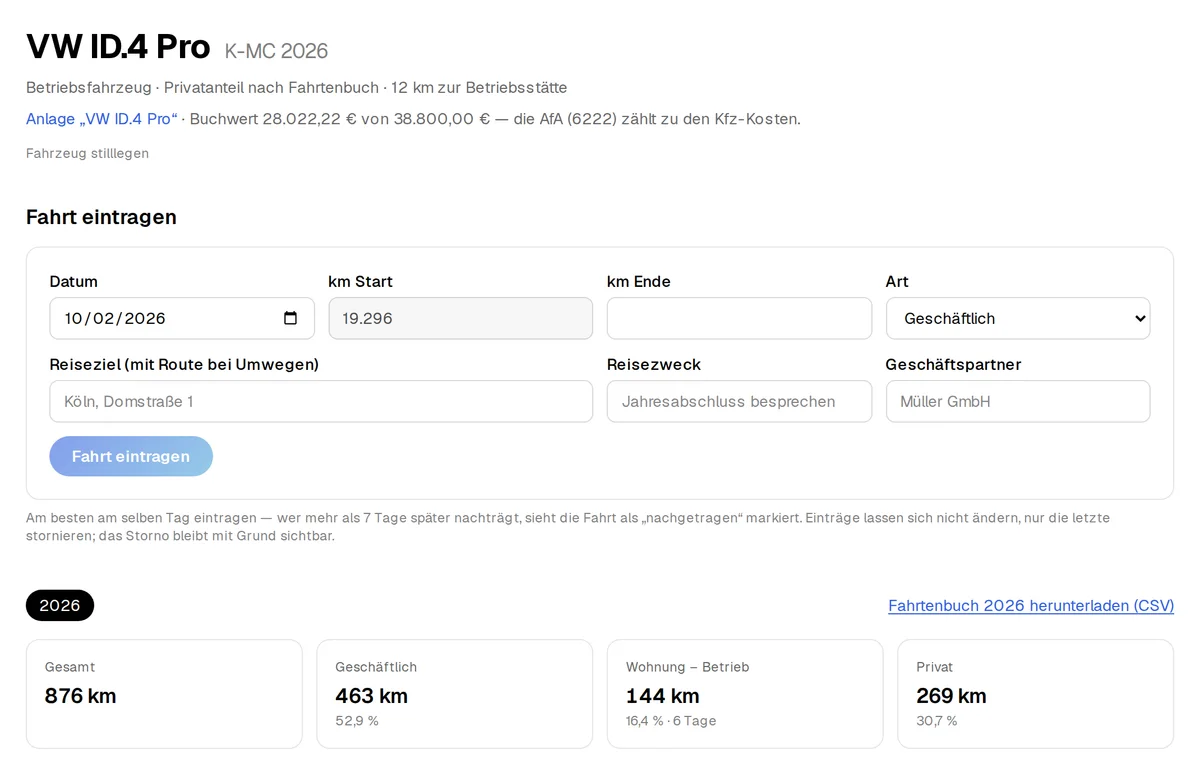Download Fahrtenbuch 2026 as CSV
Image resolution: width=1200 pixels, height=779 pixels.
pos(1031,605)
